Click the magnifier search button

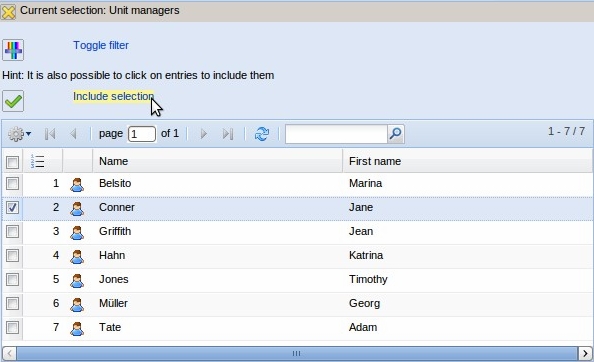click(395, 134)
